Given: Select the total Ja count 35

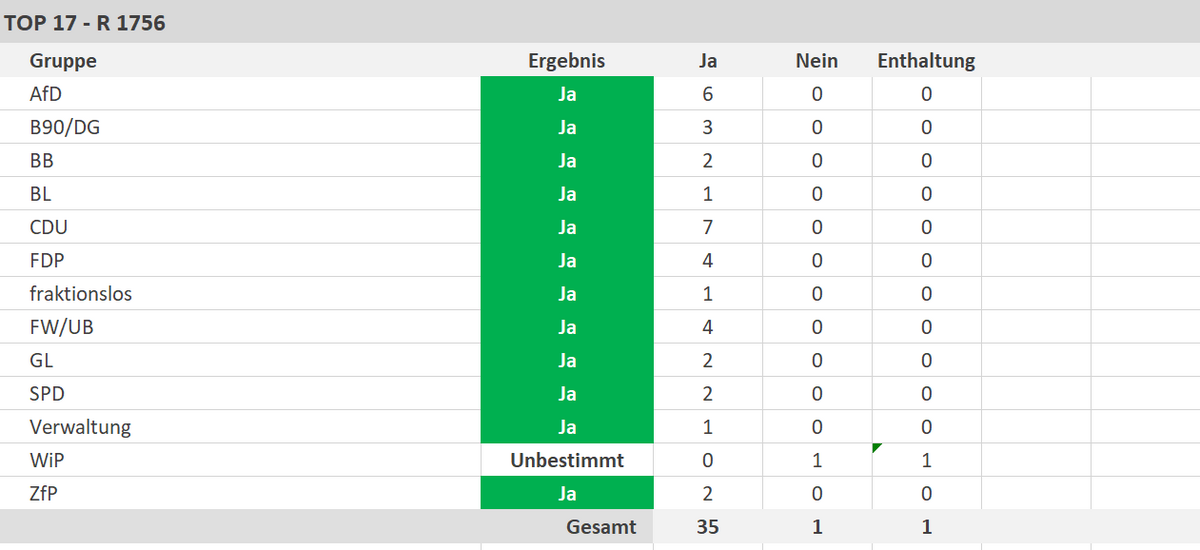Looking at the screenshot, I should point(707,527).
